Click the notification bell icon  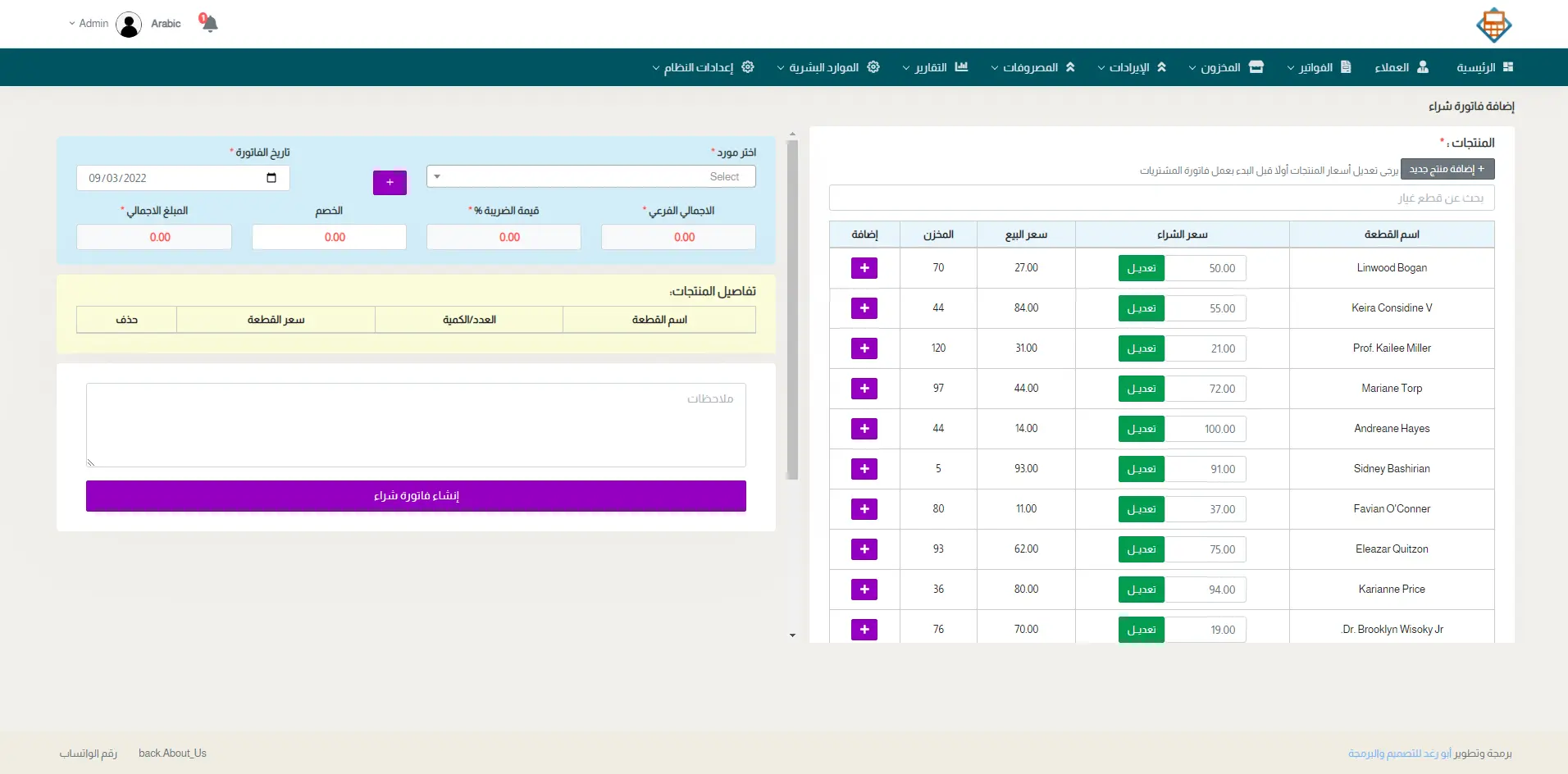click(x=209, y=23)
